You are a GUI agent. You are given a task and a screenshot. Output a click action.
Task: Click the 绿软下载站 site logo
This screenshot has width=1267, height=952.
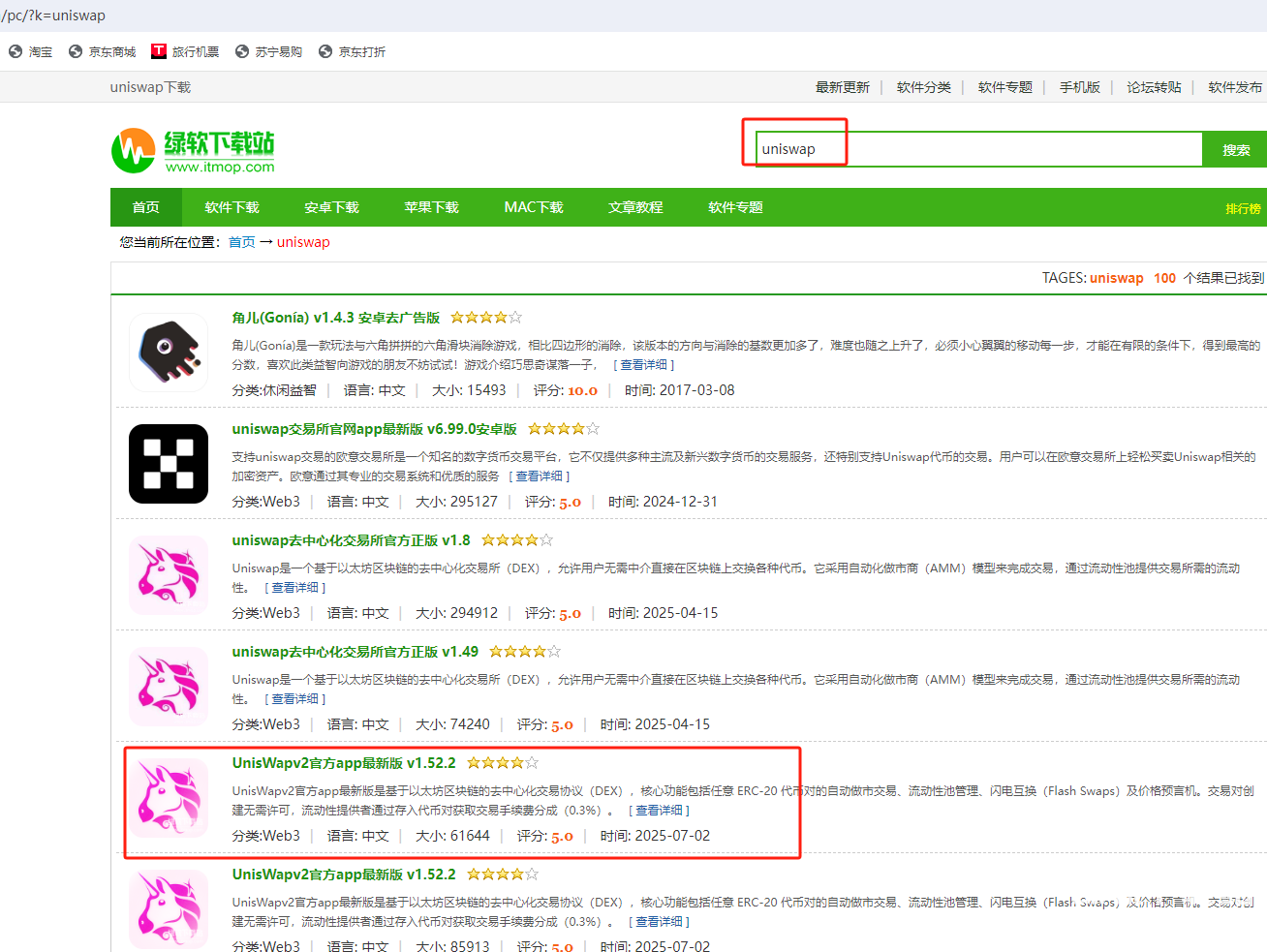[x=193, y=151]
